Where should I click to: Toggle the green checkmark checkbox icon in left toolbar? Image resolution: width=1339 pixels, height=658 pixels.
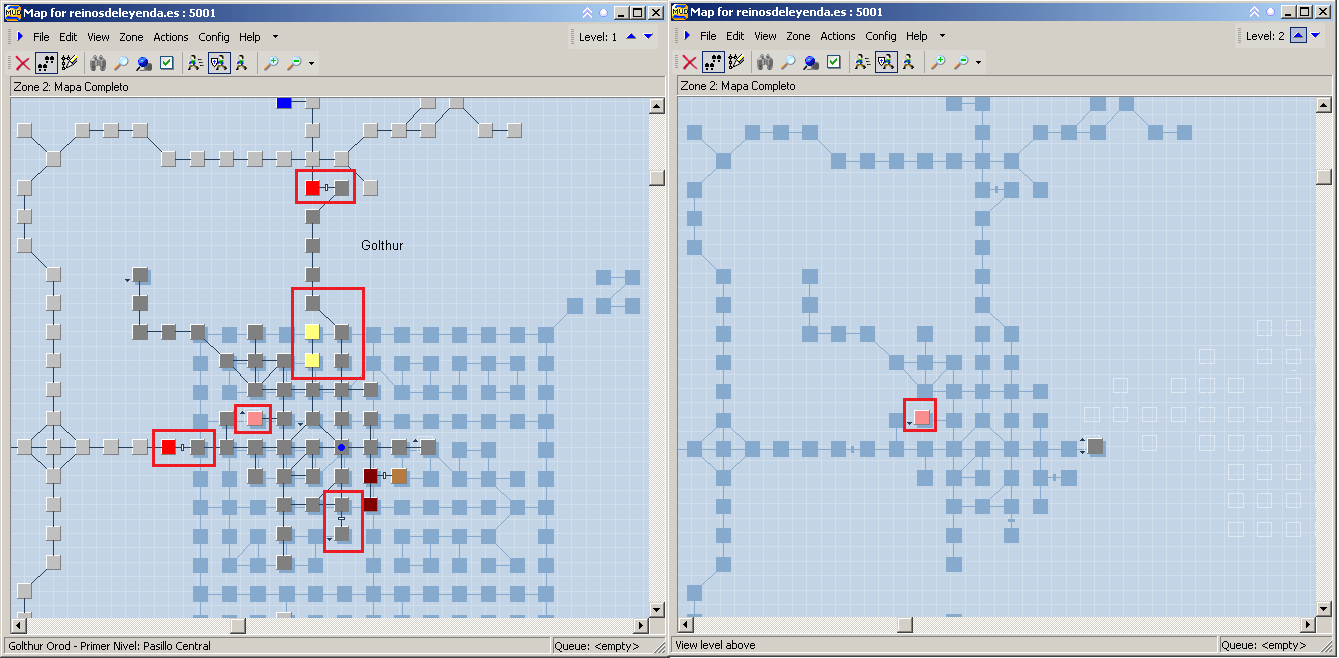[167, 63]
